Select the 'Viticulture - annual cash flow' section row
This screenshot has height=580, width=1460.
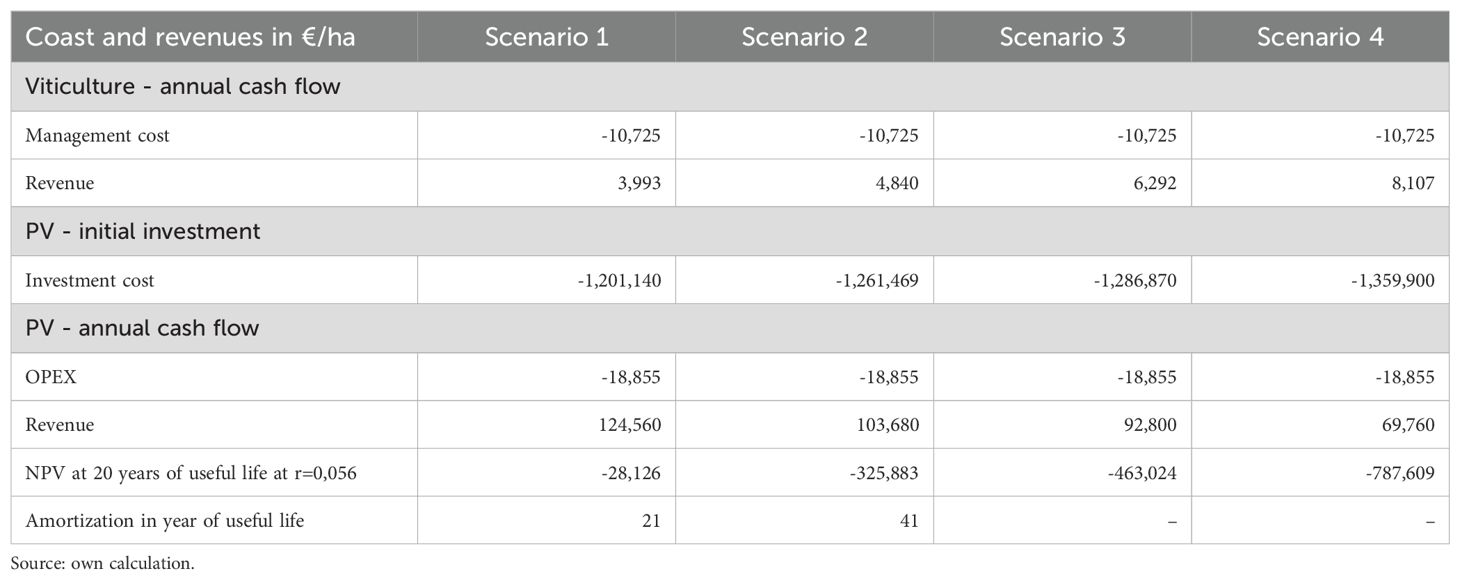tap(730, 87)
